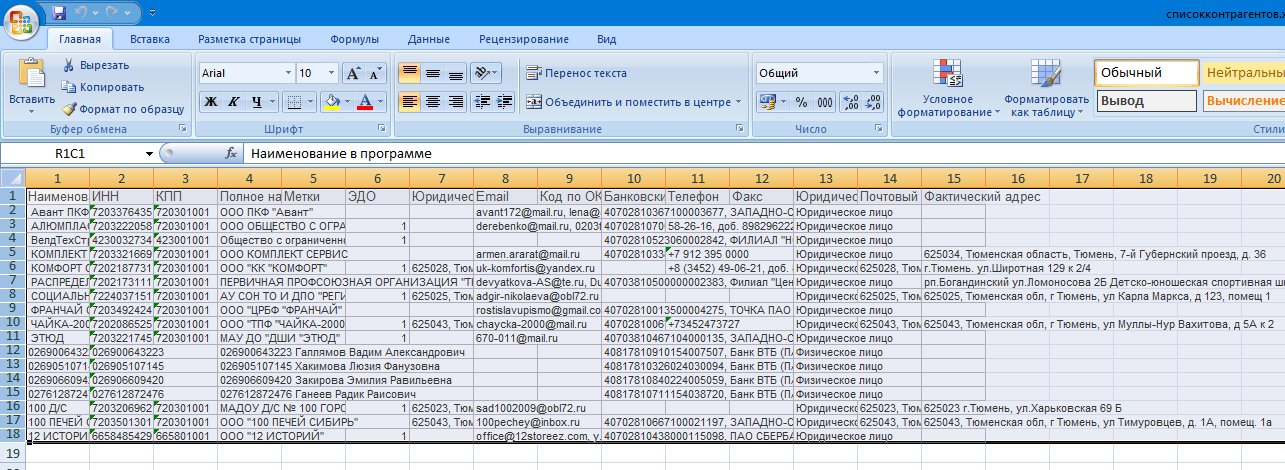Click the fx insert function button
Viewport: 1285px width, 470px height.
tap(231, 154)
